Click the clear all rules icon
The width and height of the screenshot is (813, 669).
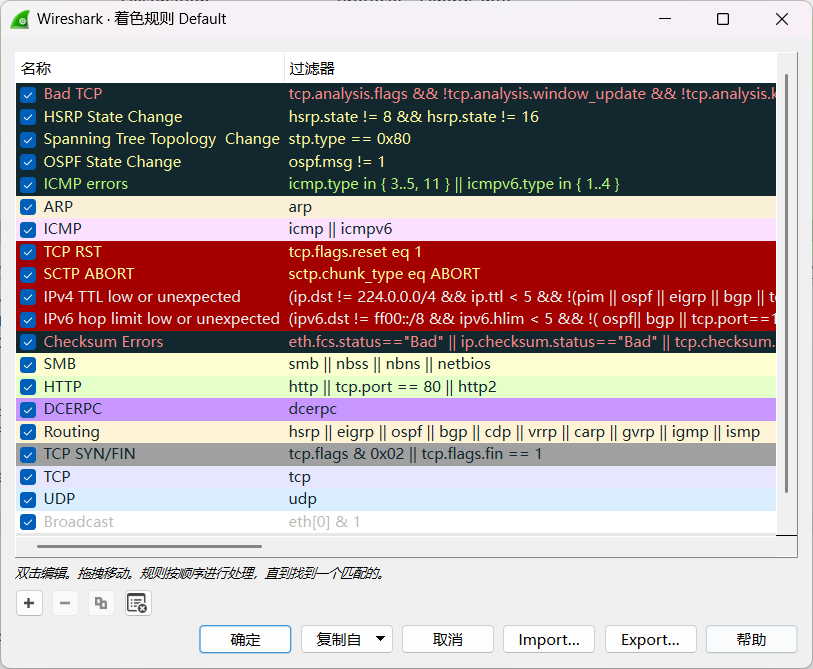point(138,603)
